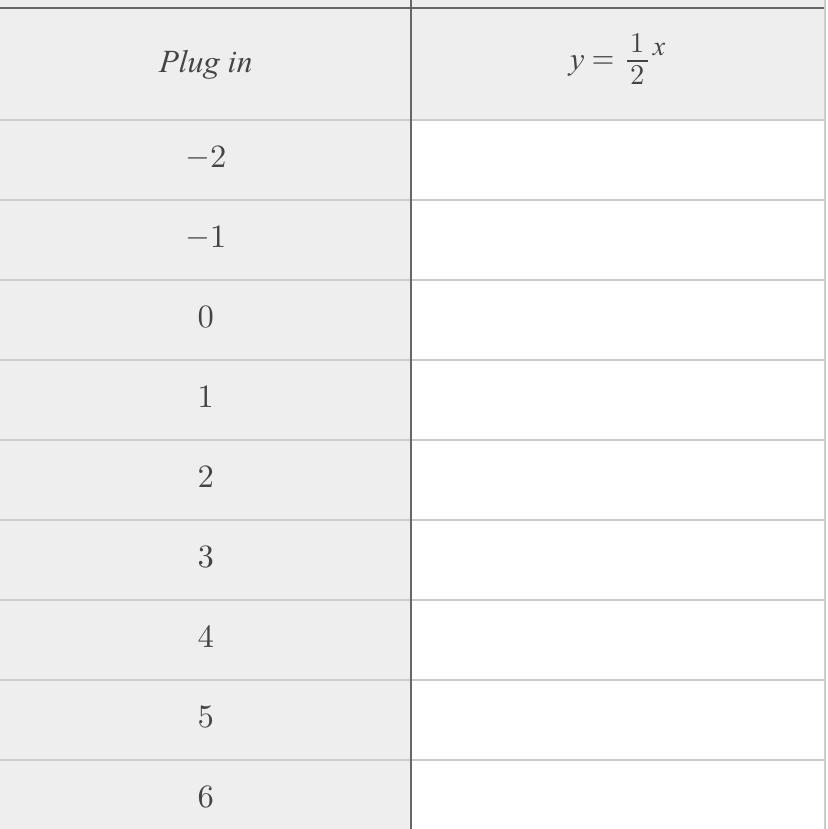Click the empty cell for row 4

618,640
